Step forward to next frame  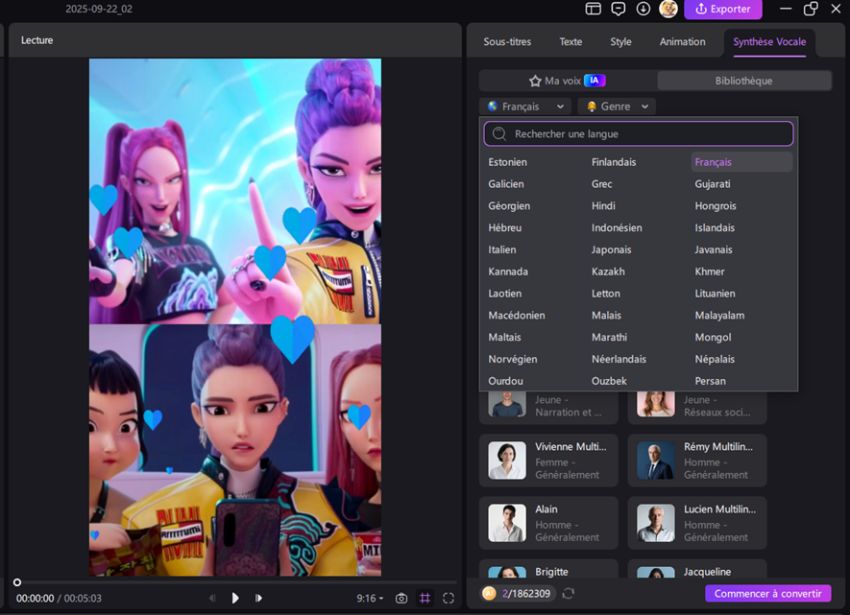click(258, 598)
